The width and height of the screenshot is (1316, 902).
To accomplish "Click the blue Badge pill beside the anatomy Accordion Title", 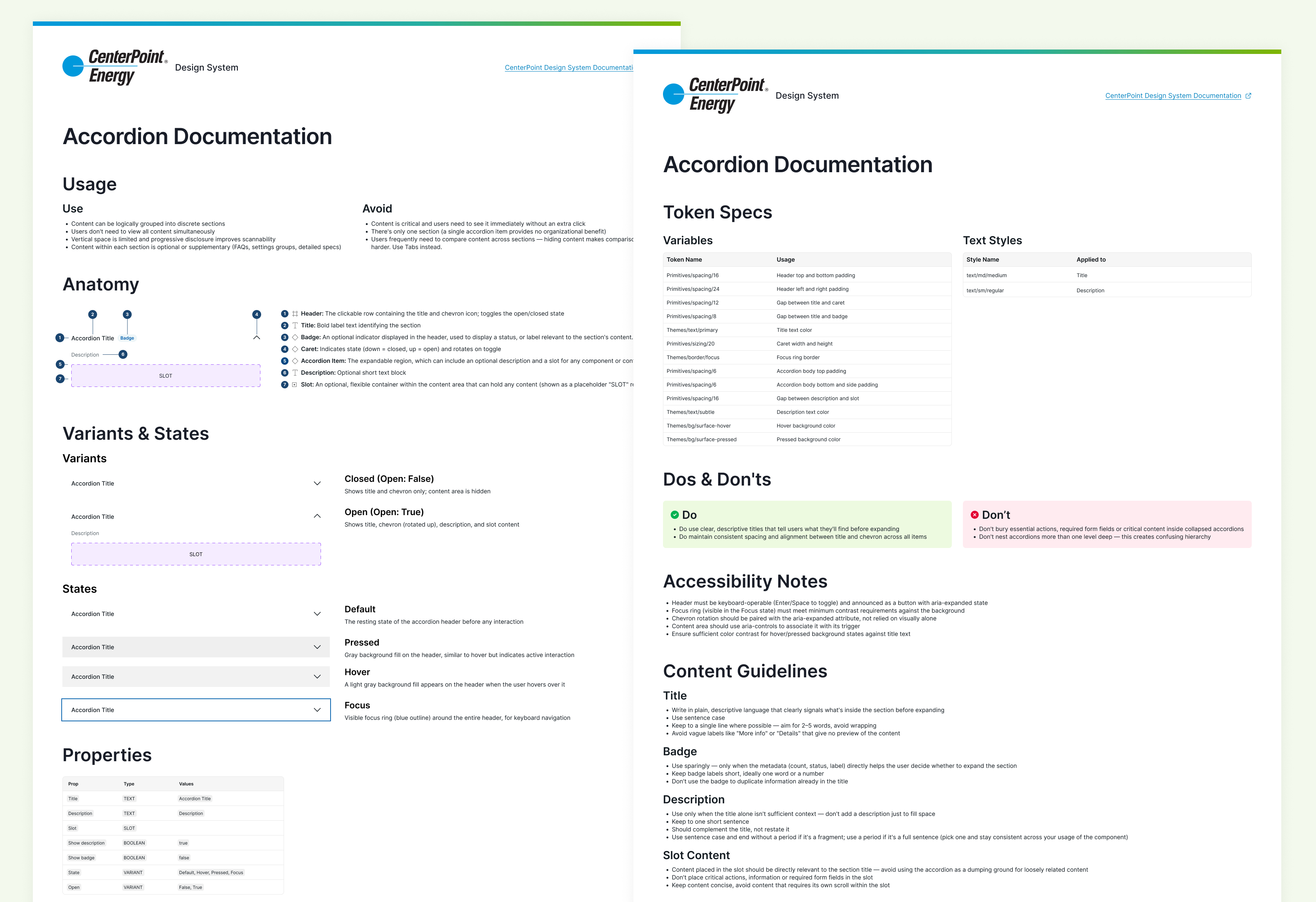I will 127,338.
